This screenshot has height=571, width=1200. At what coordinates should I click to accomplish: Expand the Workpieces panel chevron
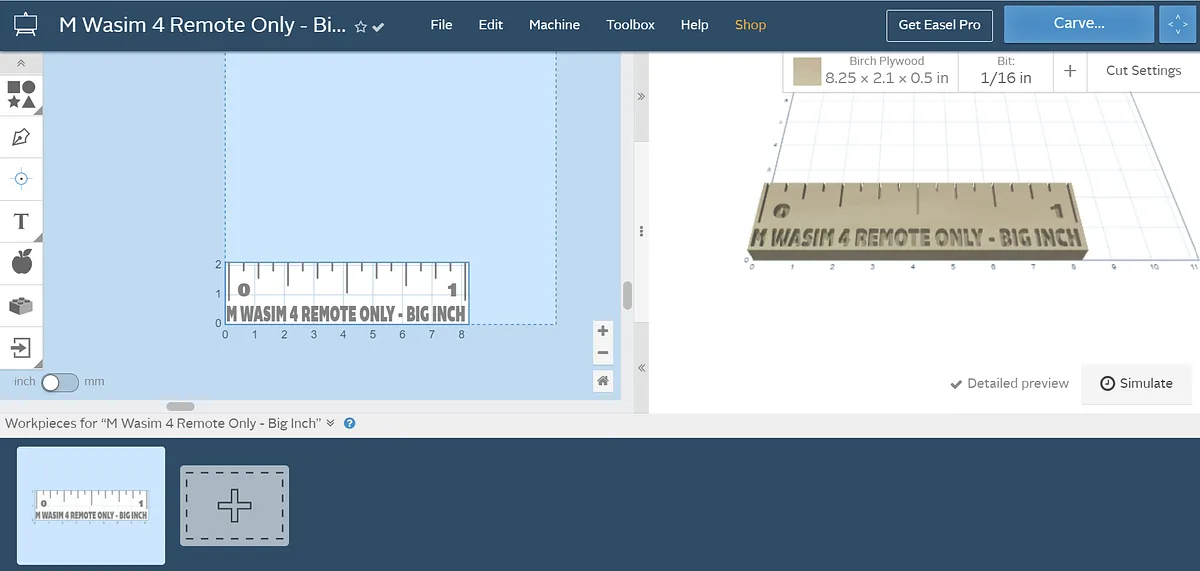pos(330,423)
